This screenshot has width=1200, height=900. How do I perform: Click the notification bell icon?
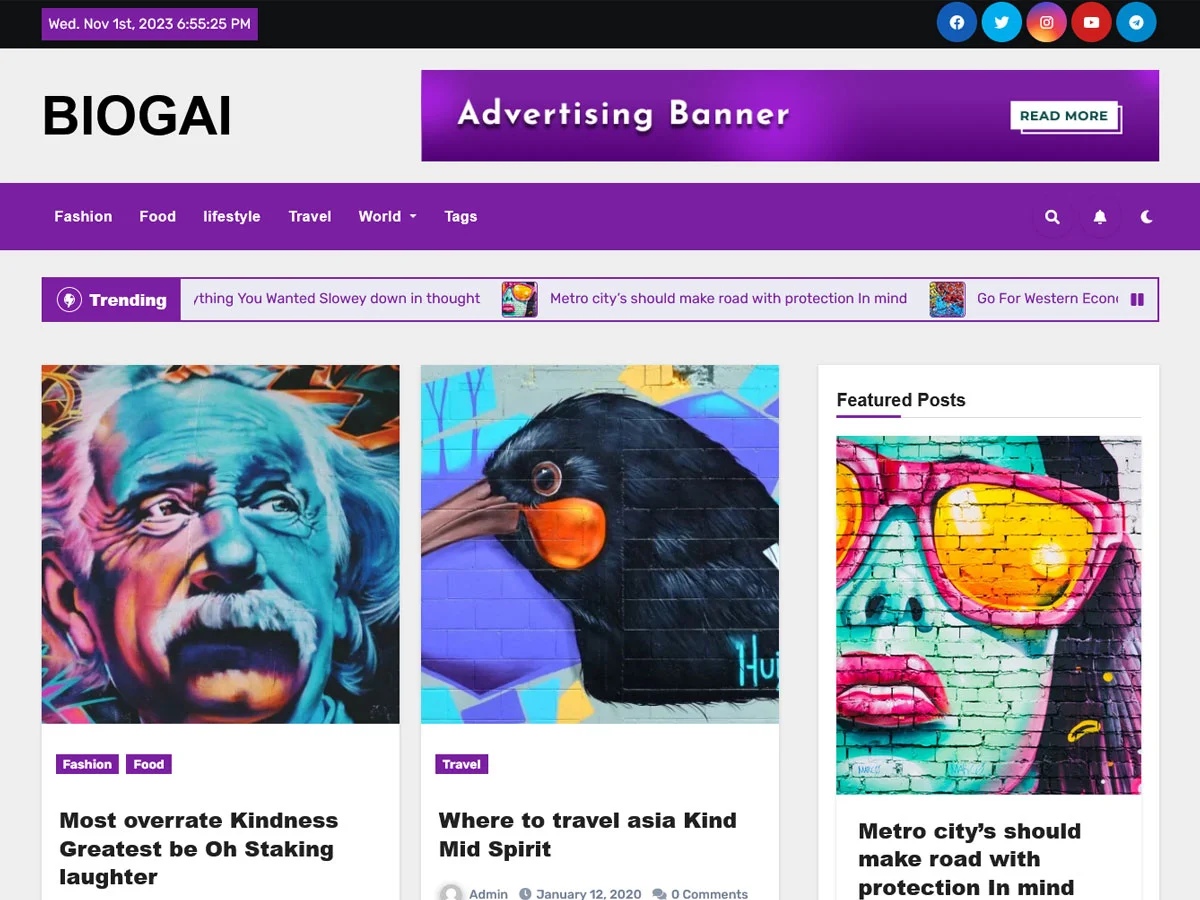click(1100, 217)
